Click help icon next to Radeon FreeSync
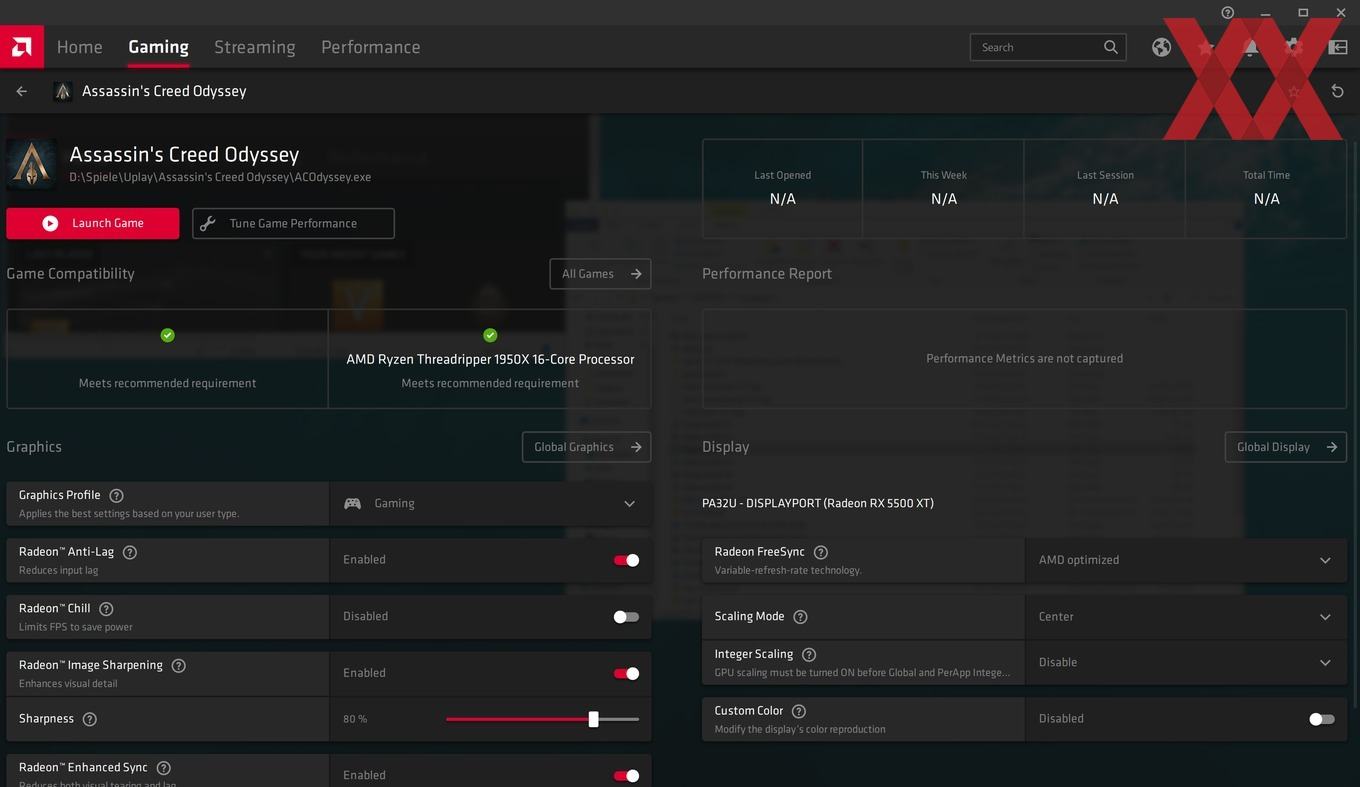 tap(821, 552)
